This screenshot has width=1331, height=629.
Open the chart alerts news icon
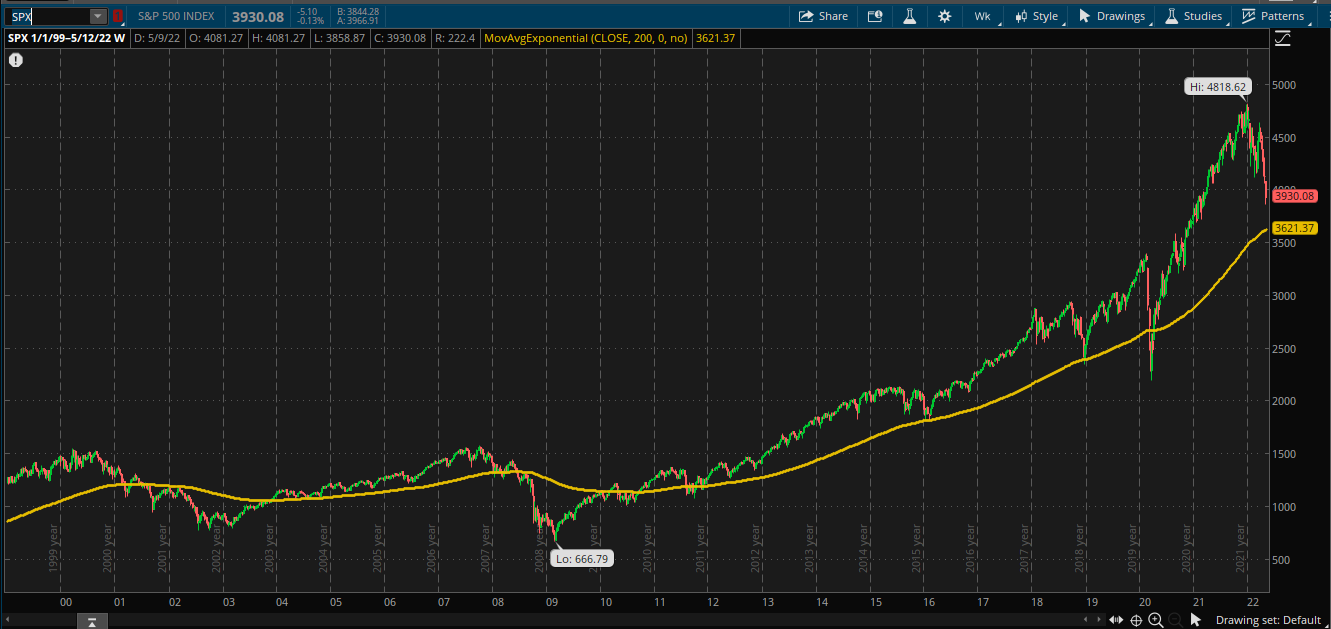(876, 16)
